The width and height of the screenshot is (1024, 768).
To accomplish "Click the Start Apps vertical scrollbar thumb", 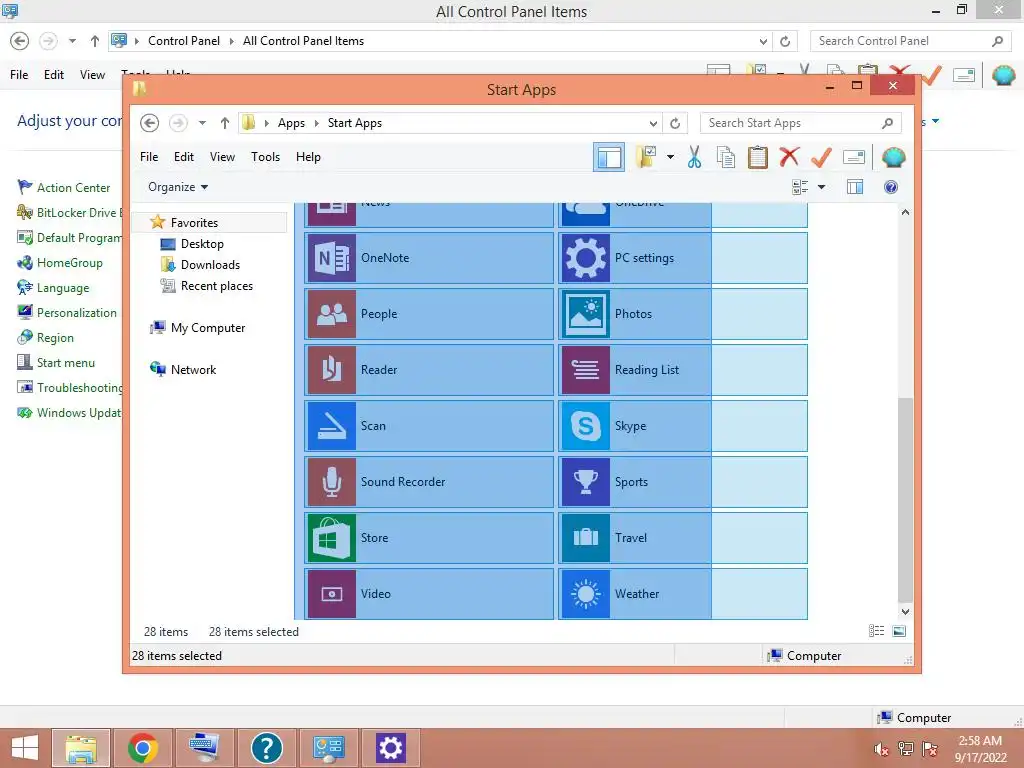I will [904, 500].
